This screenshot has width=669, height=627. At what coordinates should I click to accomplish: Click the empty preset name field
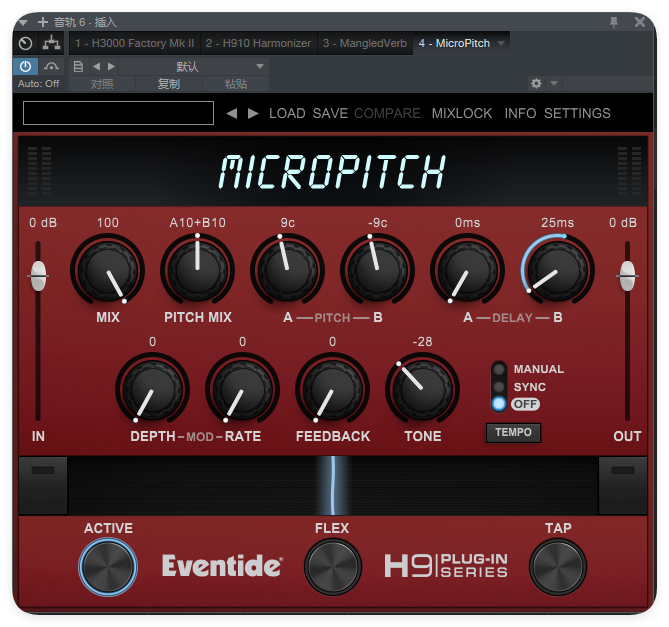coord(118,113)
